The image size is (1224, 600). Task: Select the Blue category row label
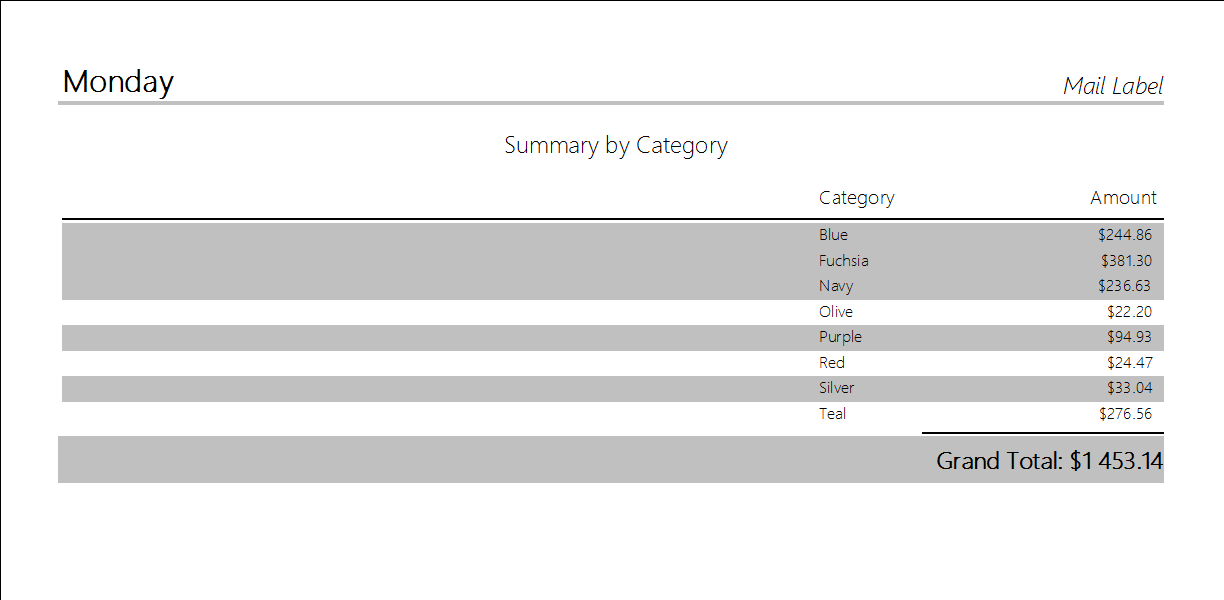coord(833,235)
